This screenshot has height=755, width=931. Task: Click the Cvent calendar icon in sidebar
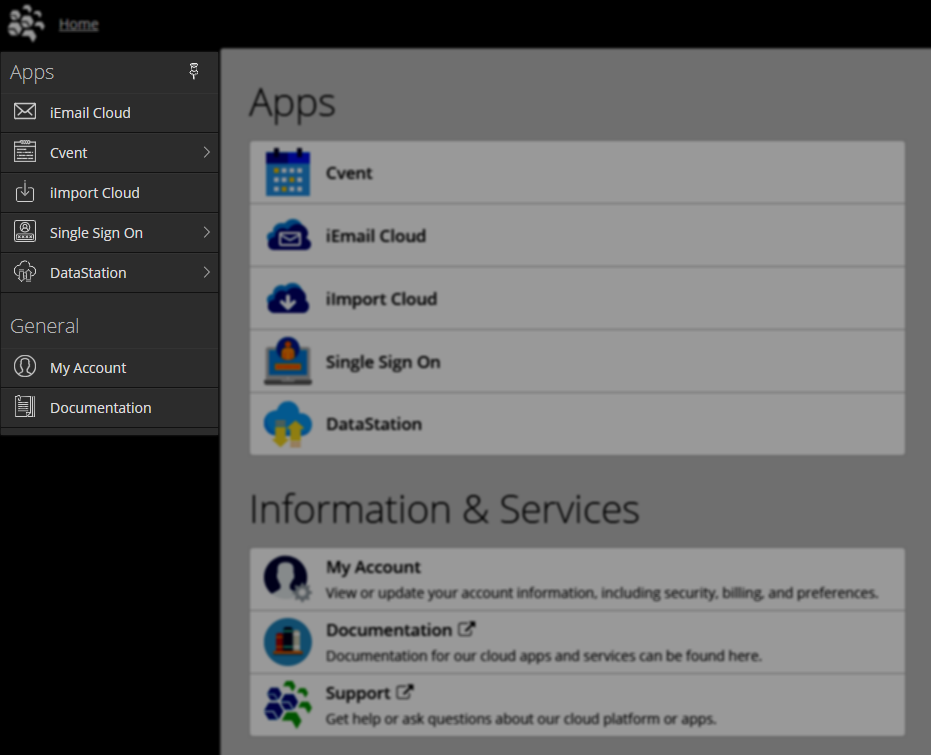point(25,152)
